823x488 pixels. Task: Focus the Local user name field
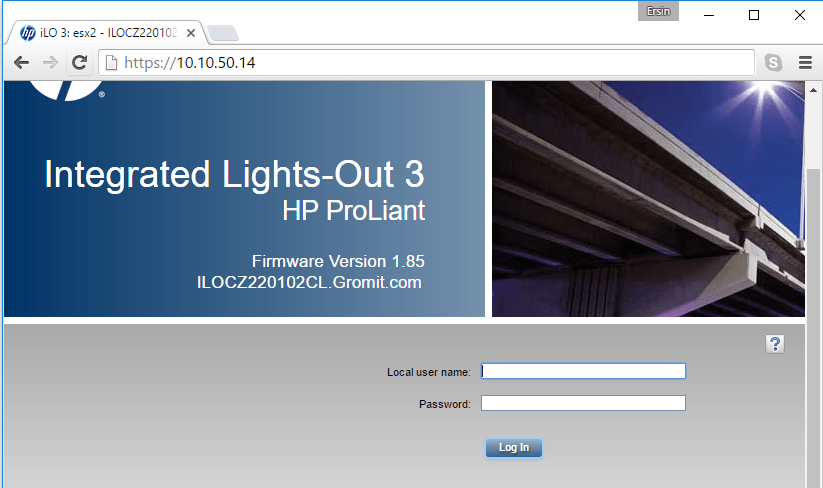(x=583, y=371)
